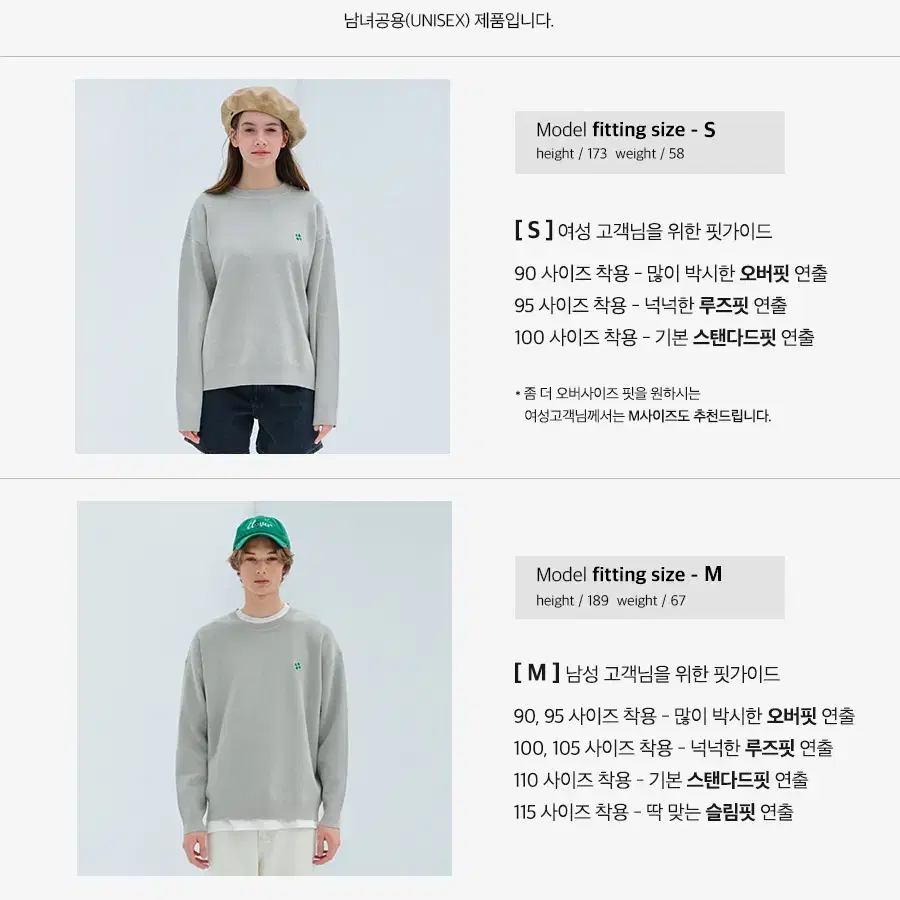The image size is (900, 900).
Task: Click the green clover logo on female model's sweater
Action: [x=298, y=236]
